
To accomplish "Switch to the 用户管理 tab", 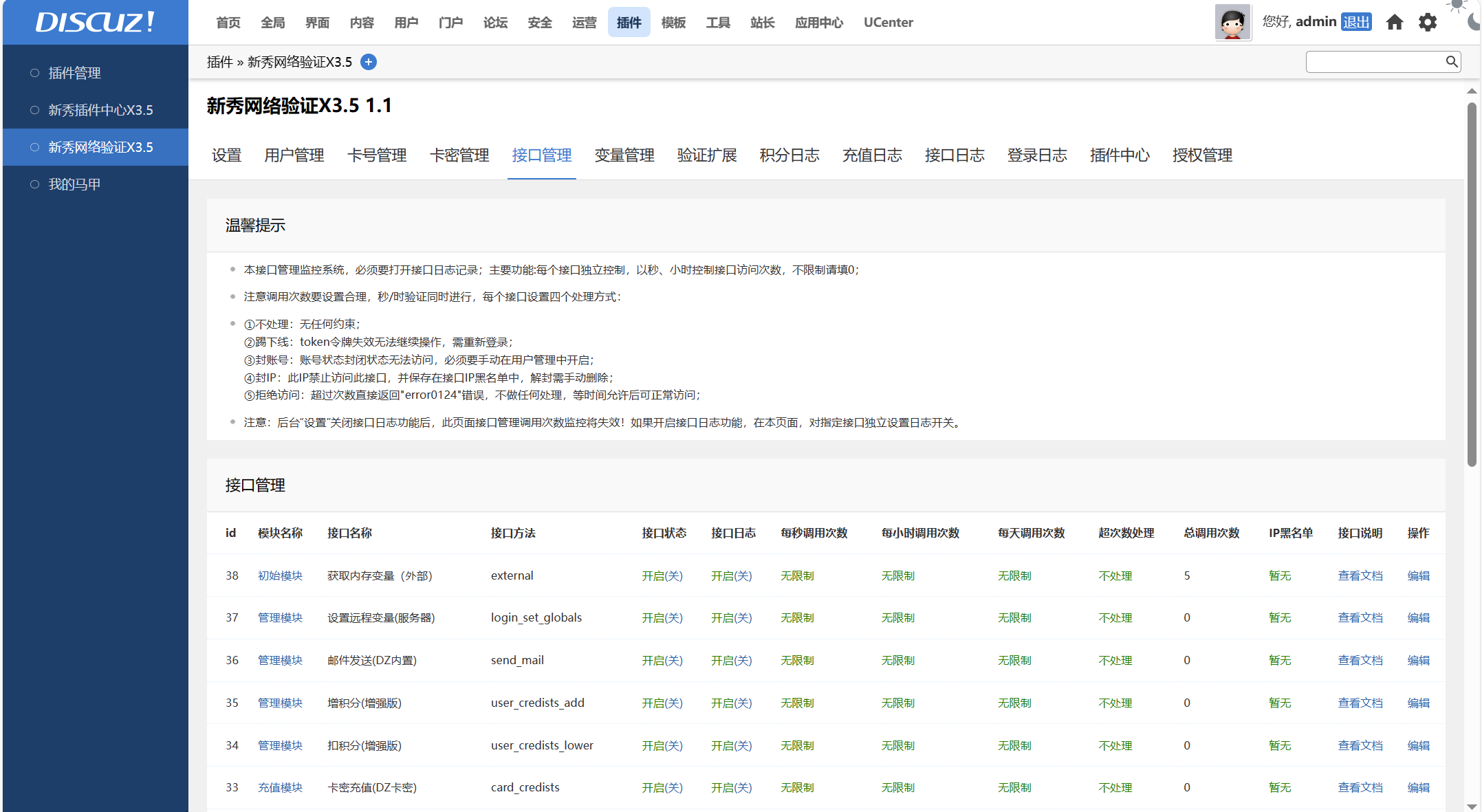I will tap(294, 155).
